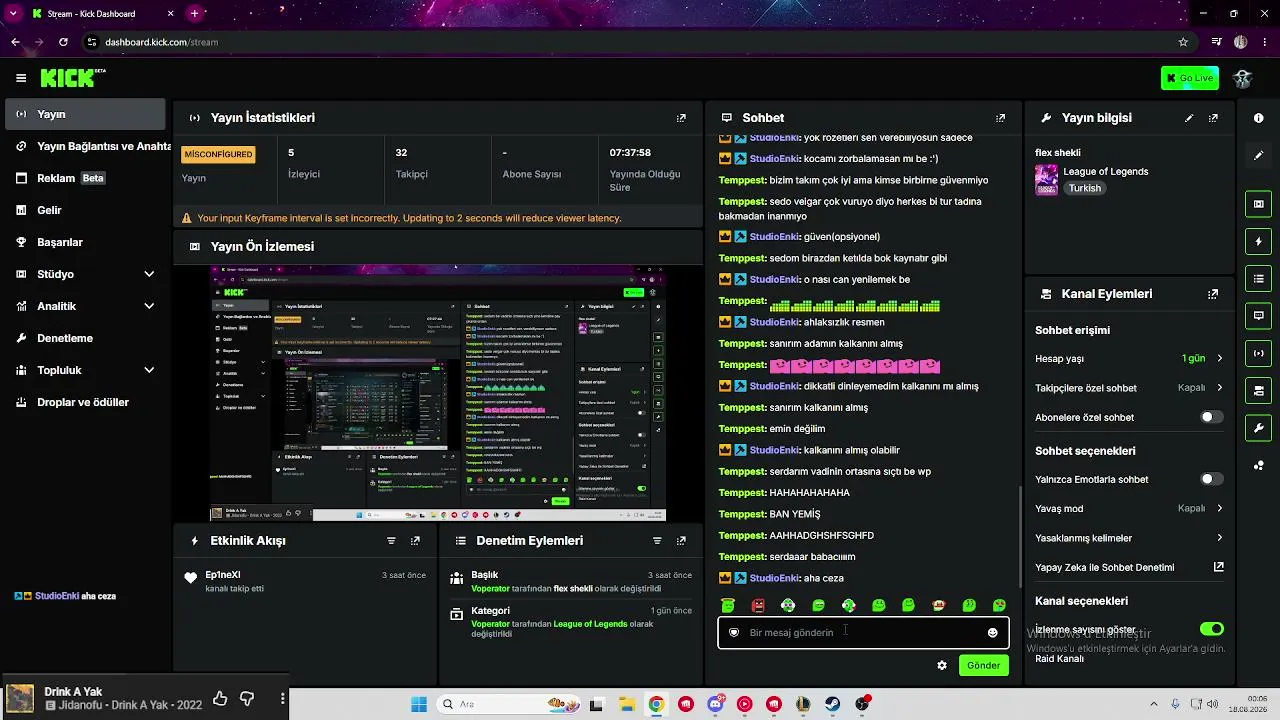Click the Kick logo
The height and width of the screenshot is (720, 1280).
73,77
